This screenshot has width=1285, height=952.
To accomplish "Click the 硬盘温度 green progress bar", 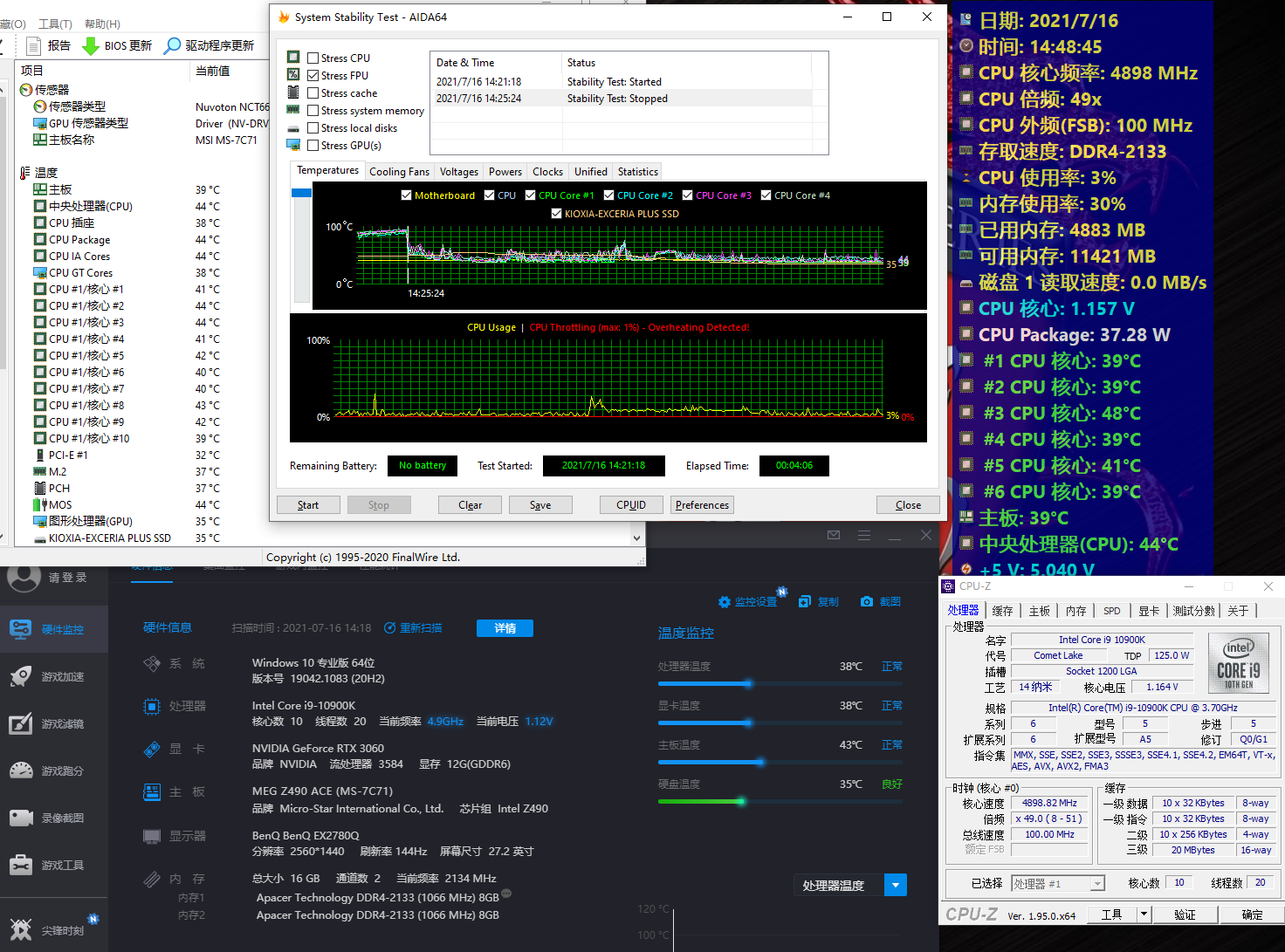I will click(780, 801).
